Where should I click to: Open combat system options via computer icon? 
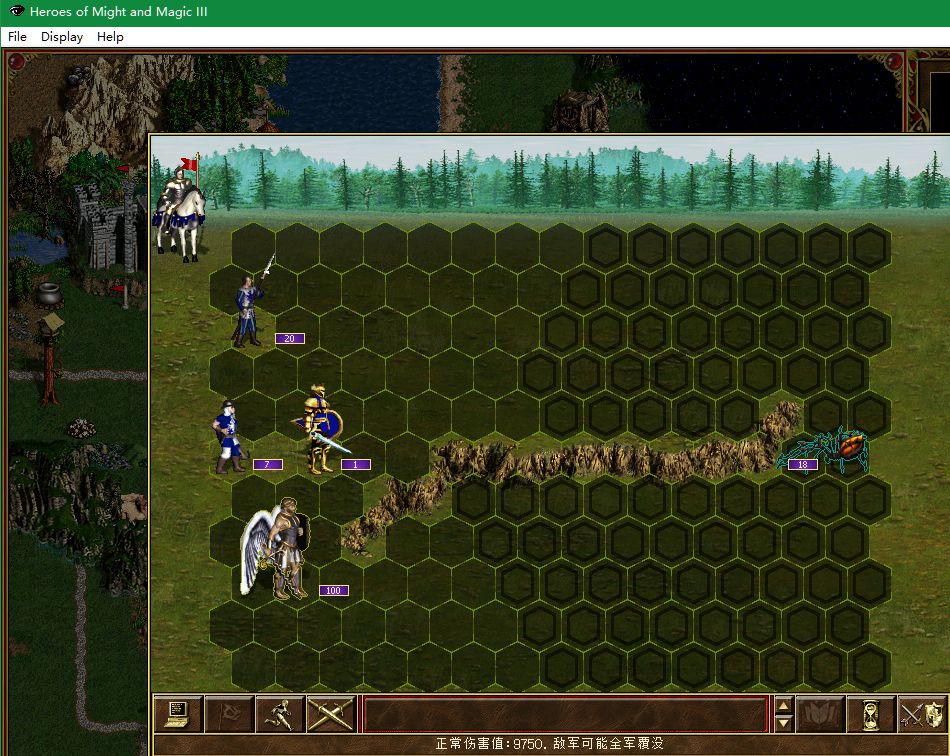tap(178, 715)
